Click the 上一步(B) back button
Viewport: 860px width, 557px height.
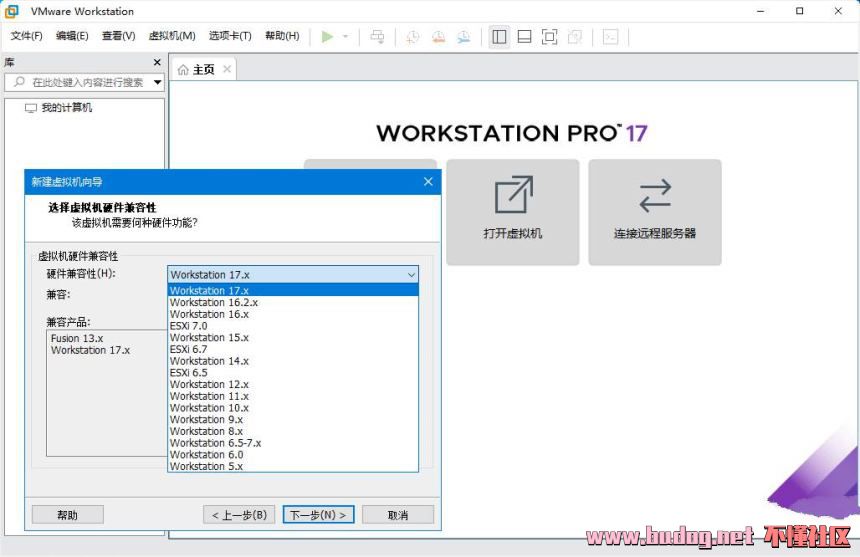(x=239, y=515)
